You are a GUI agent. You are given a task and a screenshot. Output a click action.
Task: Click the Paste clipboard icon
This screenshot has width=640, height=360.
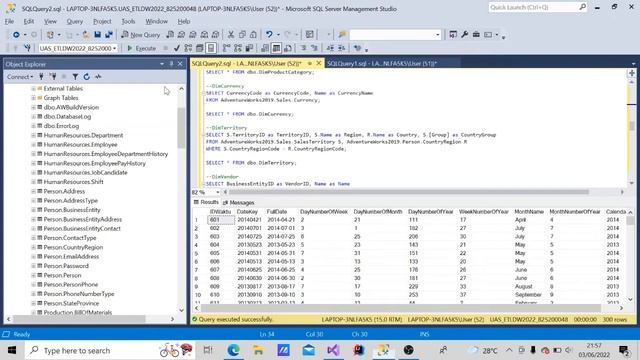click(253, 35)
